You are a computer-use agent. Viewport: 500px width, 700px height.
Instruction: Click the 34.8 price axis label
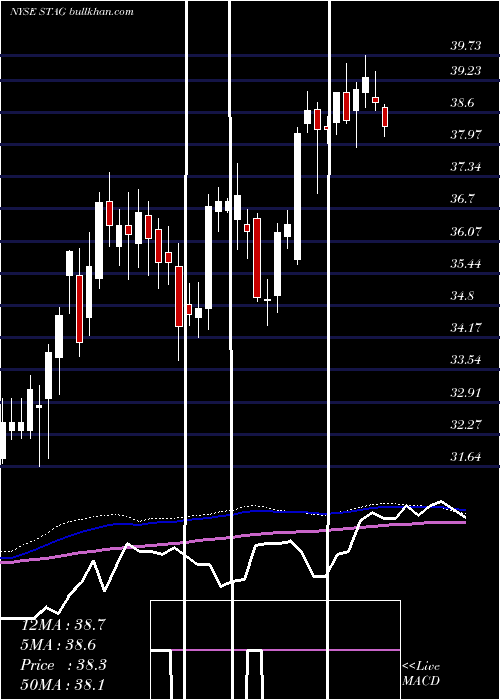462,296
